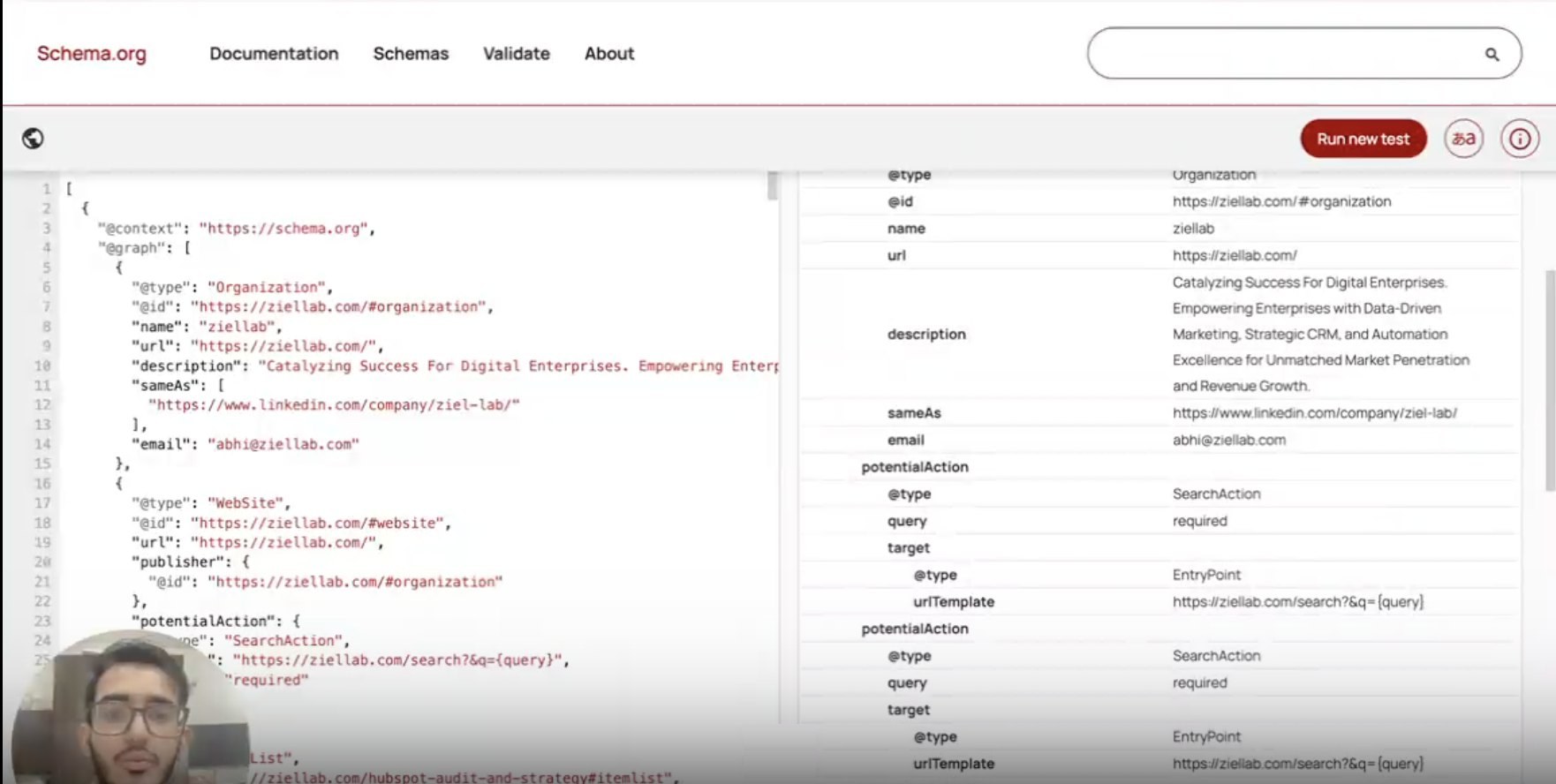
Task: Open the info circle icon
Action: click(1519, 139)
